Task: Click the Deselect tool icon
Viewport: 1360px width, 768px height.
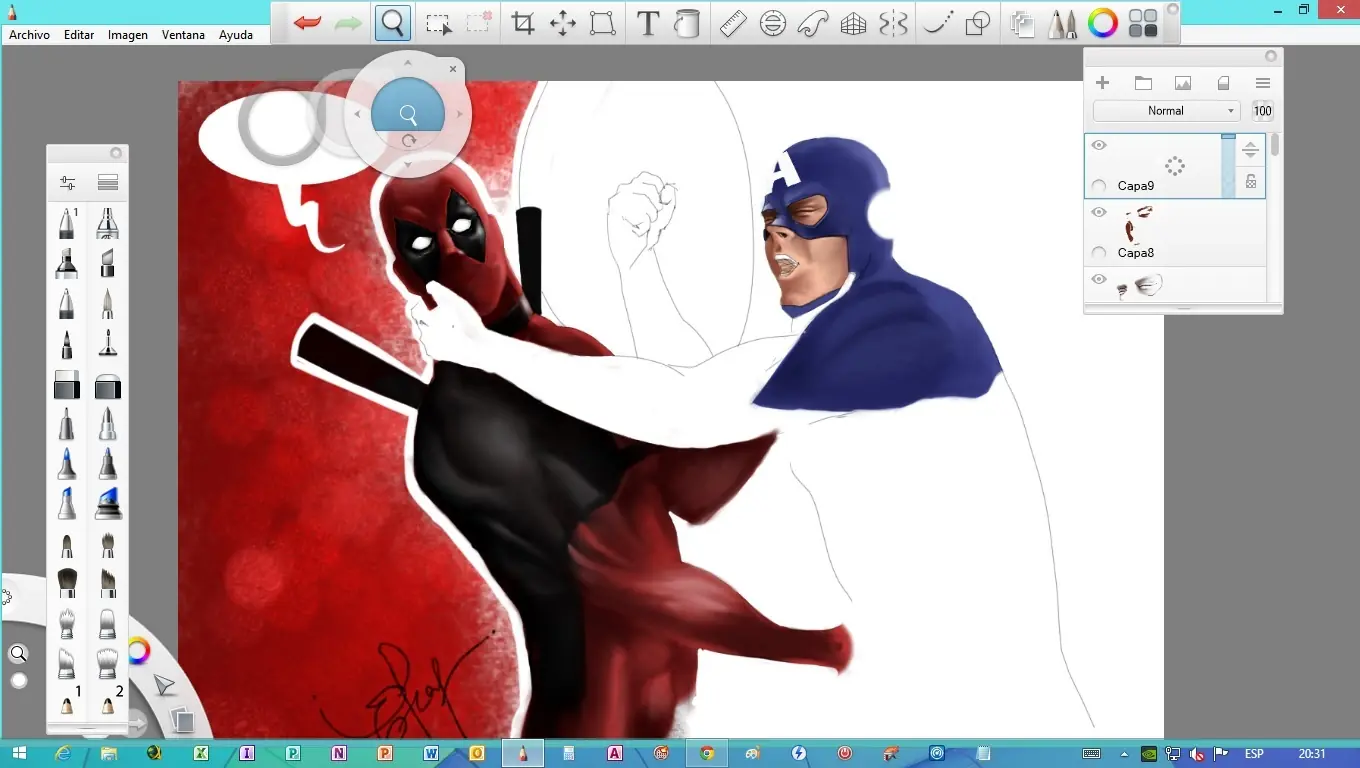Action: tap(479, 23)
